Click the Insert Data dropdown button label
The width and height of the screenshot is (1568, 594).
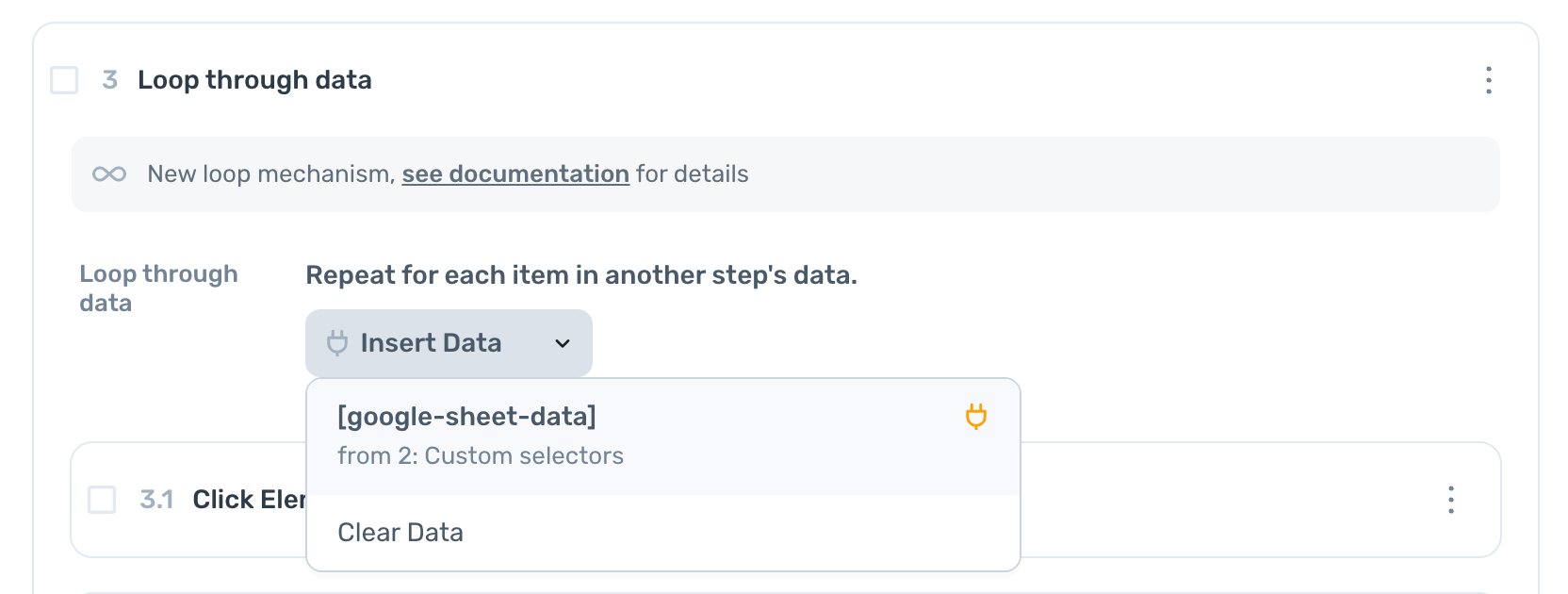point(431,343)
